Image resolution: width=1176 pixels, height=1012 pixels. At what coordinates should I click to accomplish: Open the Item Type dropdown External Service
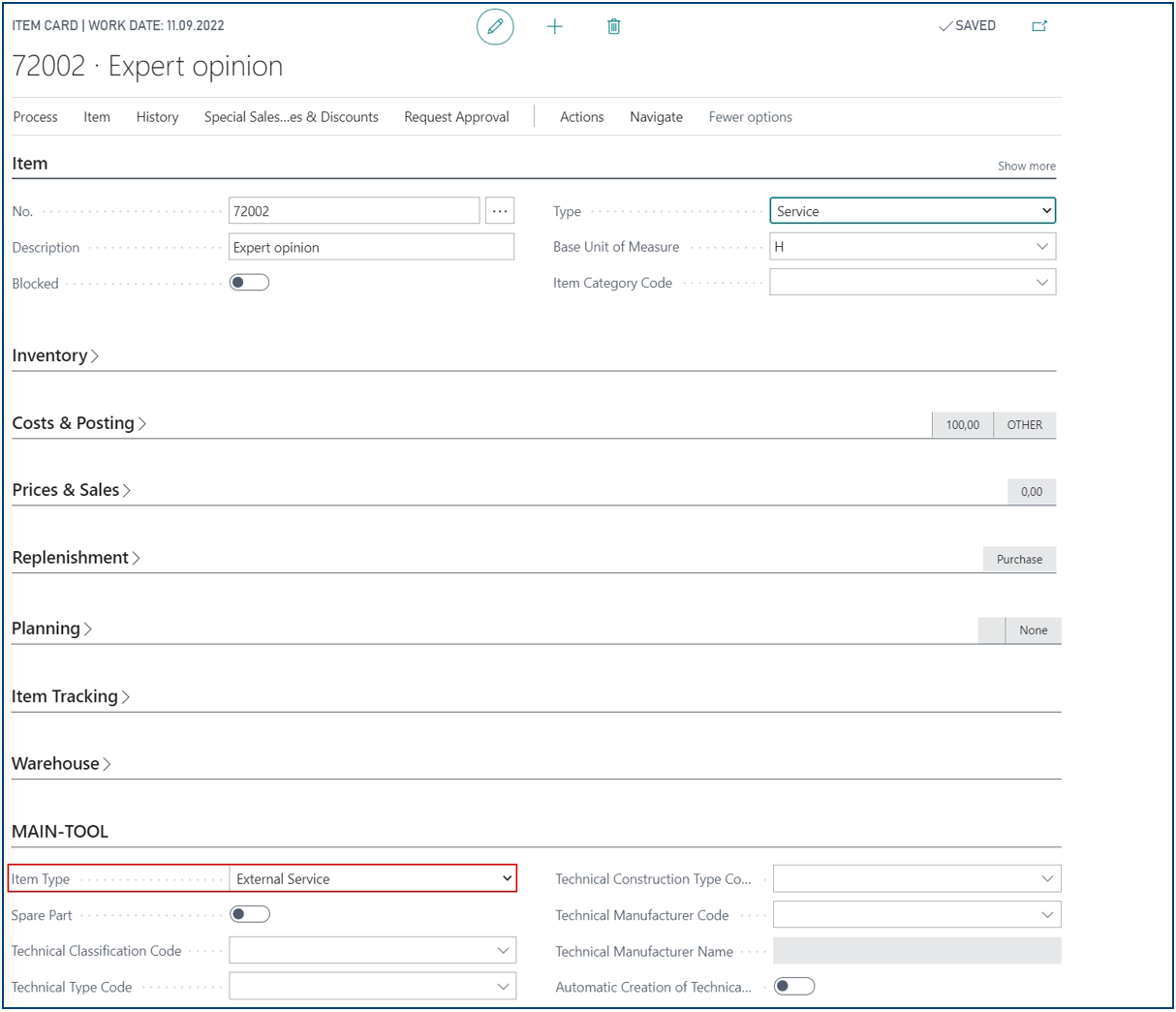(373, 878)
